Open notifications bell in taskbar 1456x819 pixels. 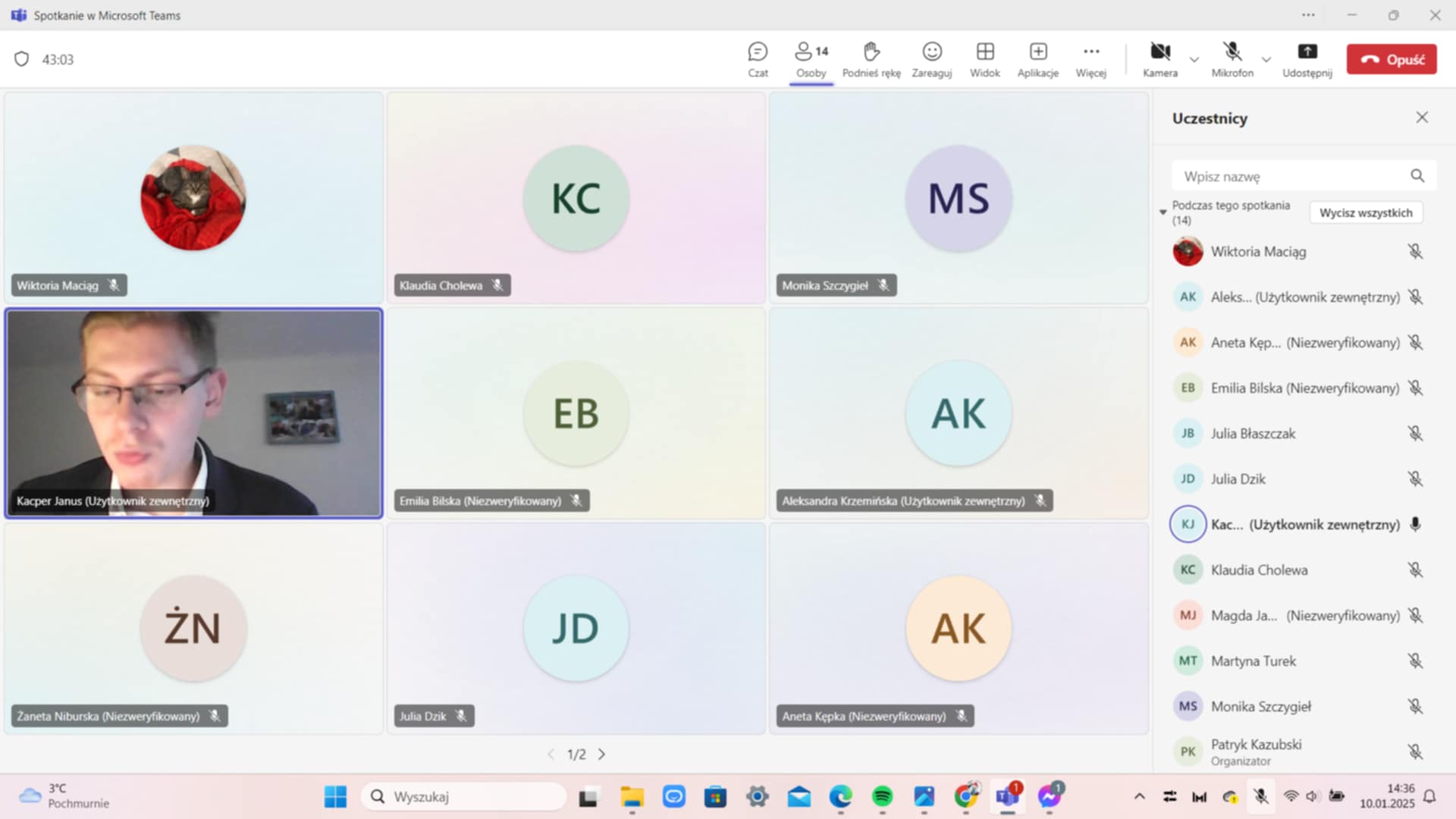click(x=1429, y=796)
